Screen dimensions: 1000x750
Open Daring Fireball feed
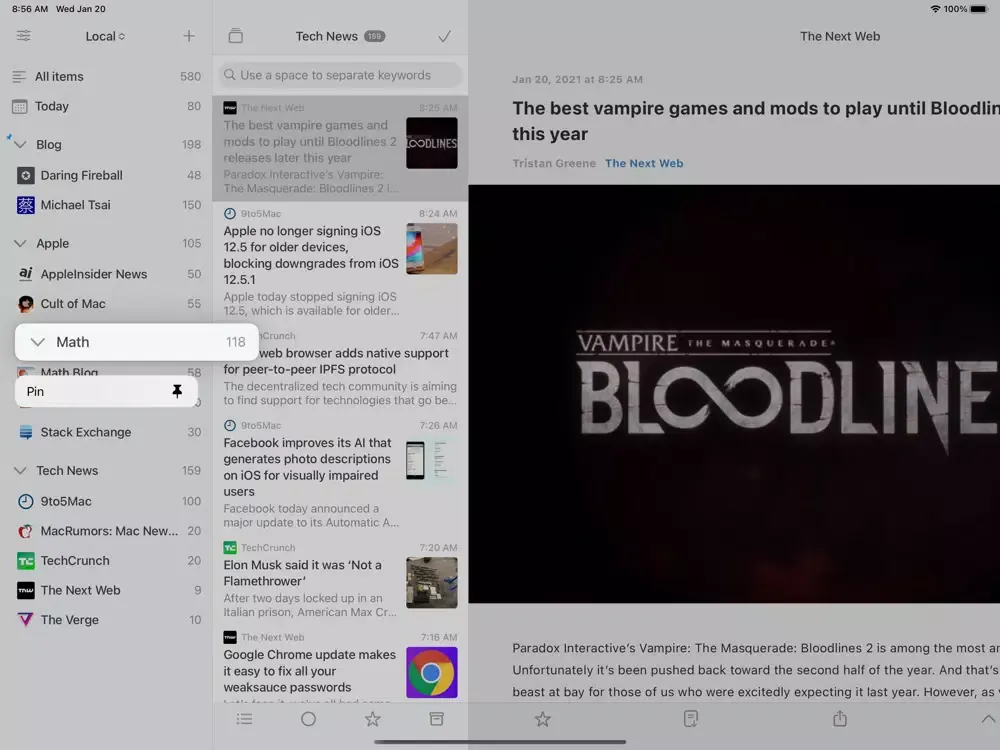coord(107,175)
